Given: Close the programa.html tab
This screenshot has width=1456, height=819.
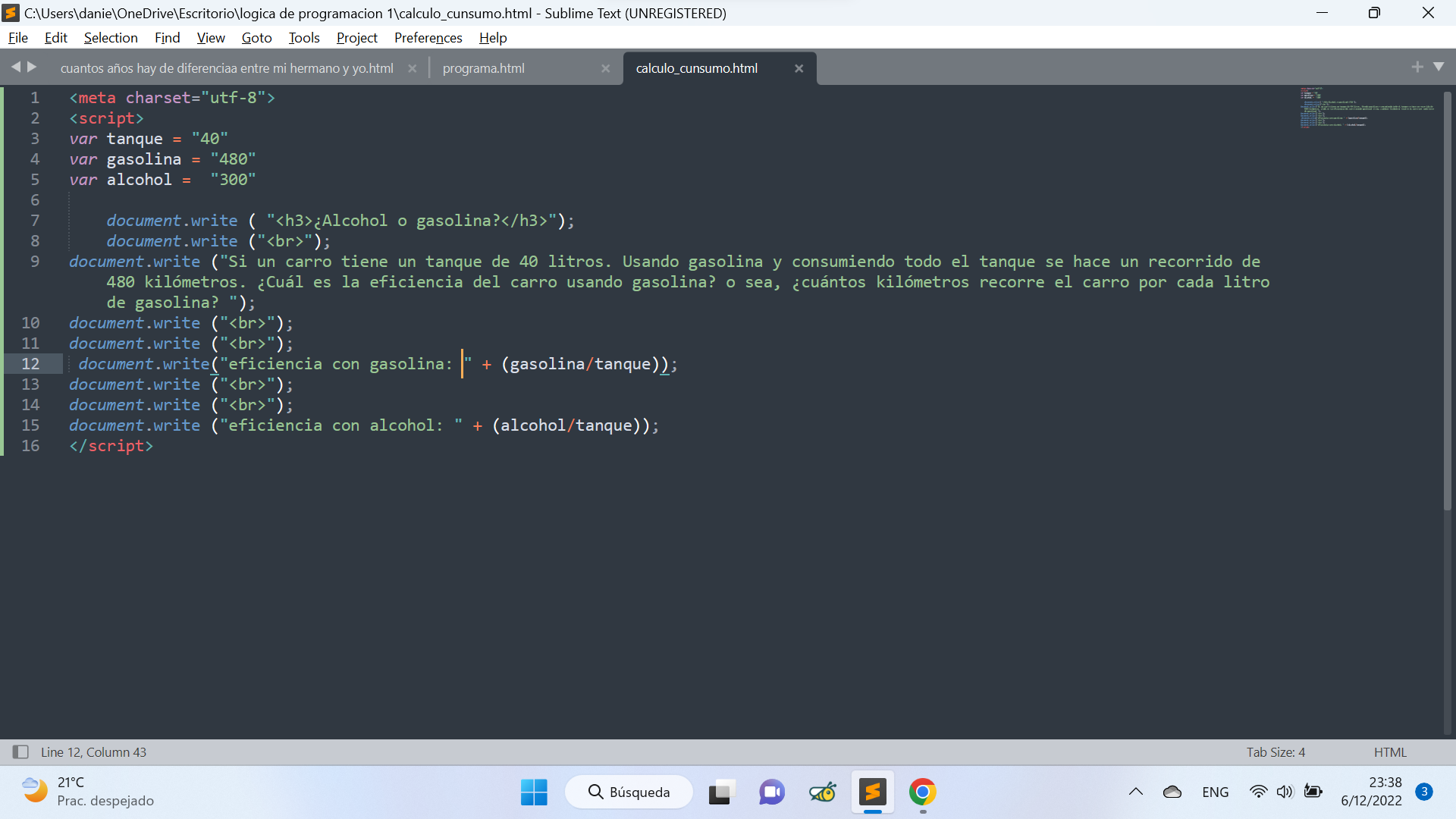Looking at the screenshot, I should coord(605,68).
